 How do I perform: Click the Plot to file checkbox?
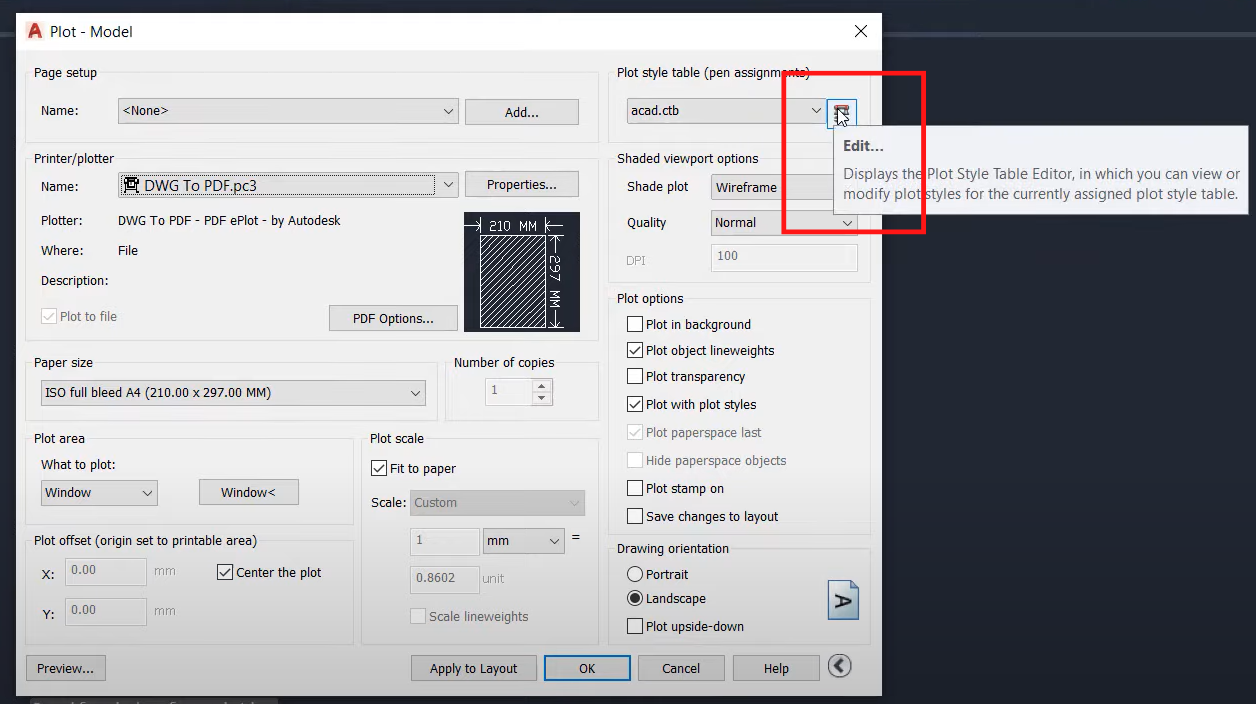(x=48, y=316)
